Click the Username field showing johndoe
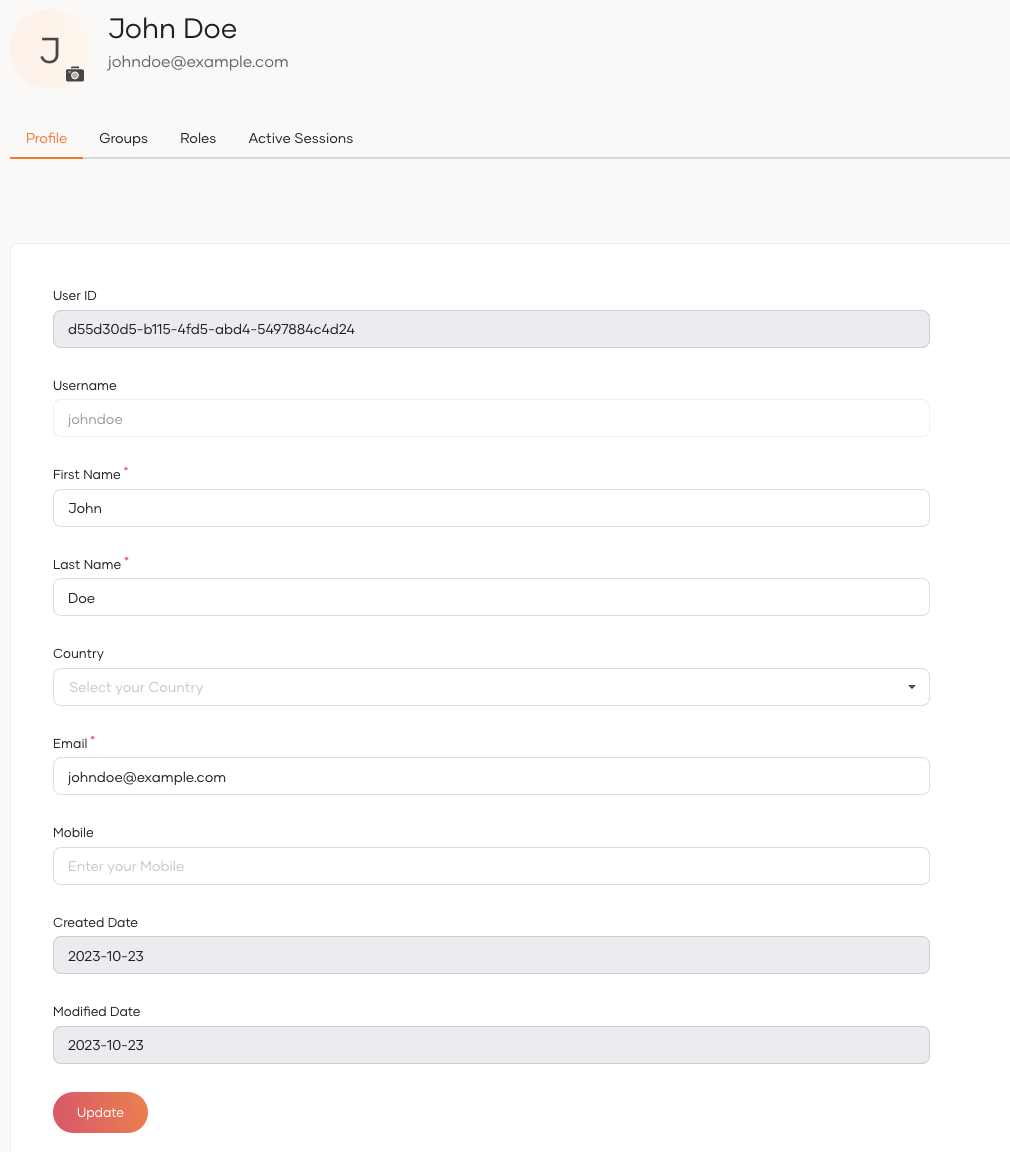The width and height of the screenshot is (1010, 1152). 491,419
